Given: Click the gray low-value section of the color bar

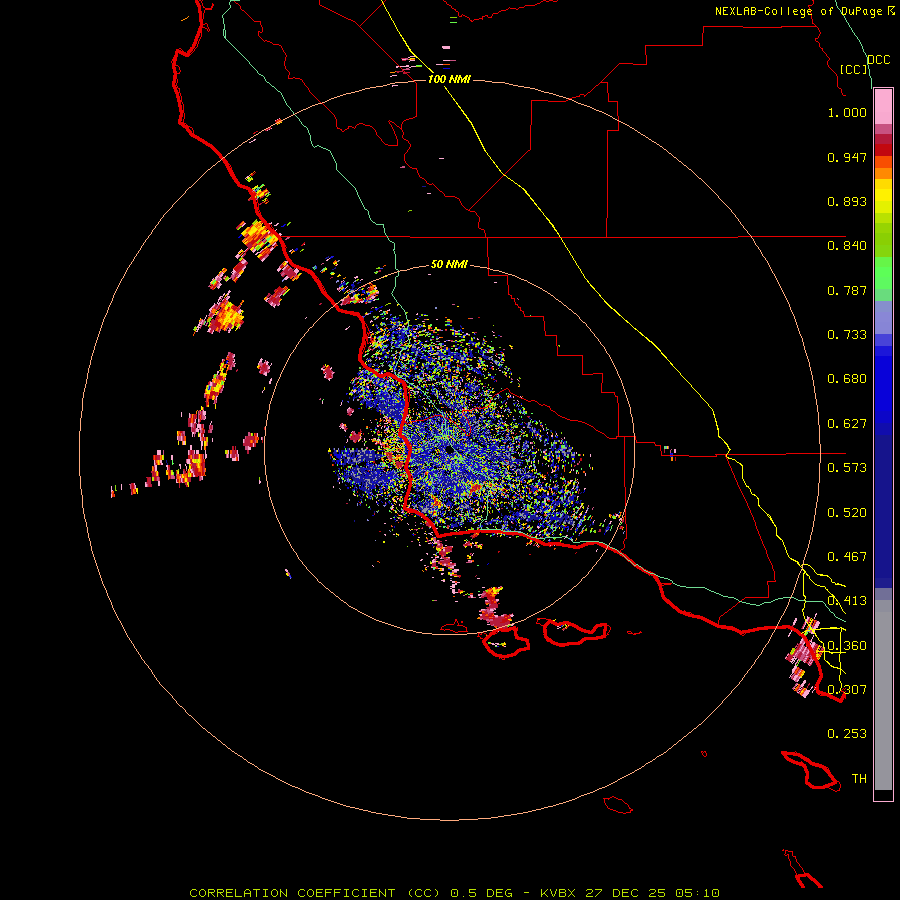Looking at the screenshot, I should (883, 695).
